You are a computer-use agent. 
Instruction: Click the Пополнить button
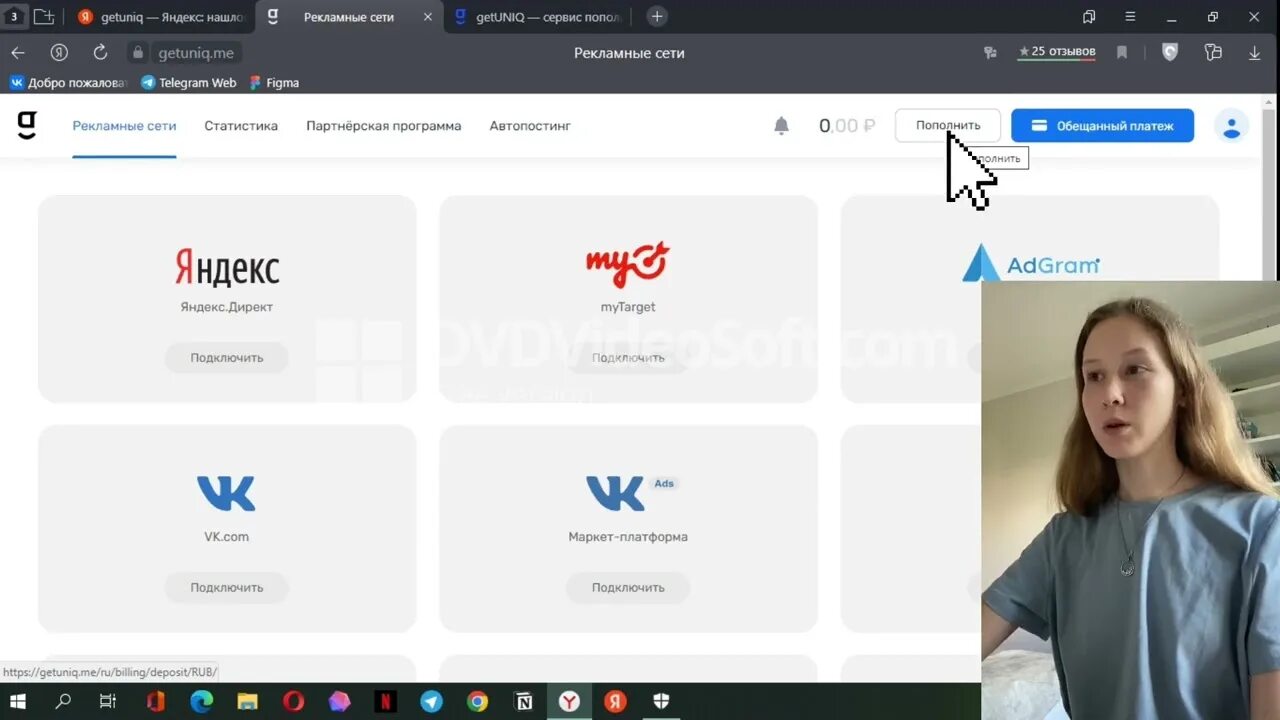[948, 126]
